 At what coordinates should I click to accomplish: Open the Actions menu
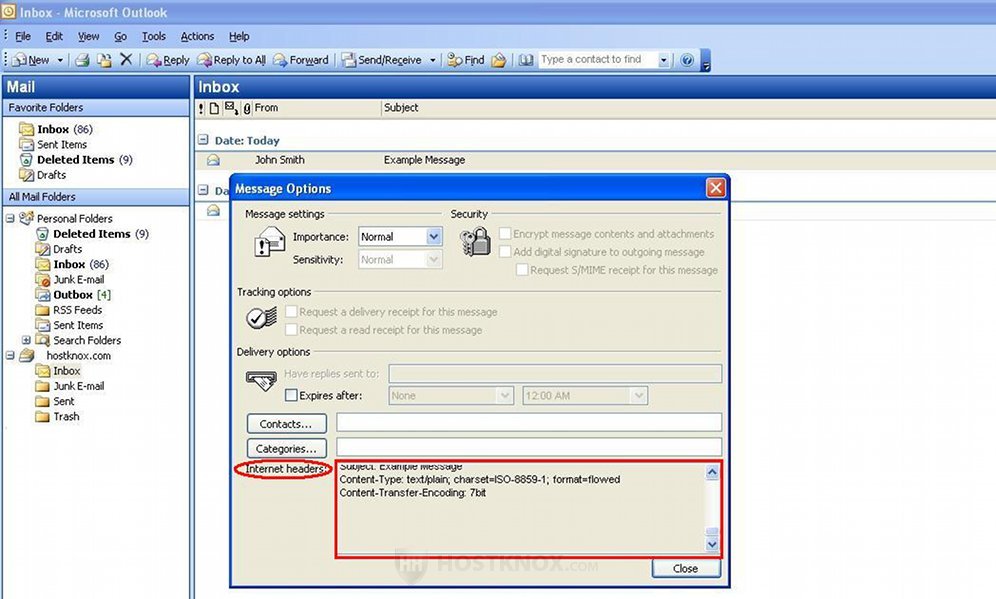click(x=198, y=36)
